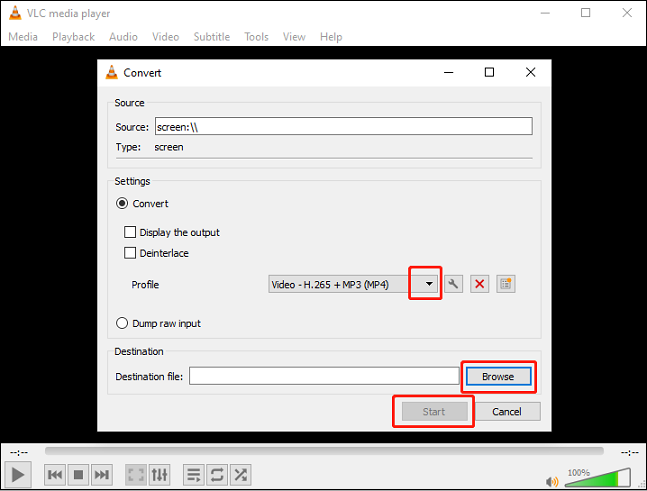
Task: Open the Video menu
Action: tap(165, 37)
